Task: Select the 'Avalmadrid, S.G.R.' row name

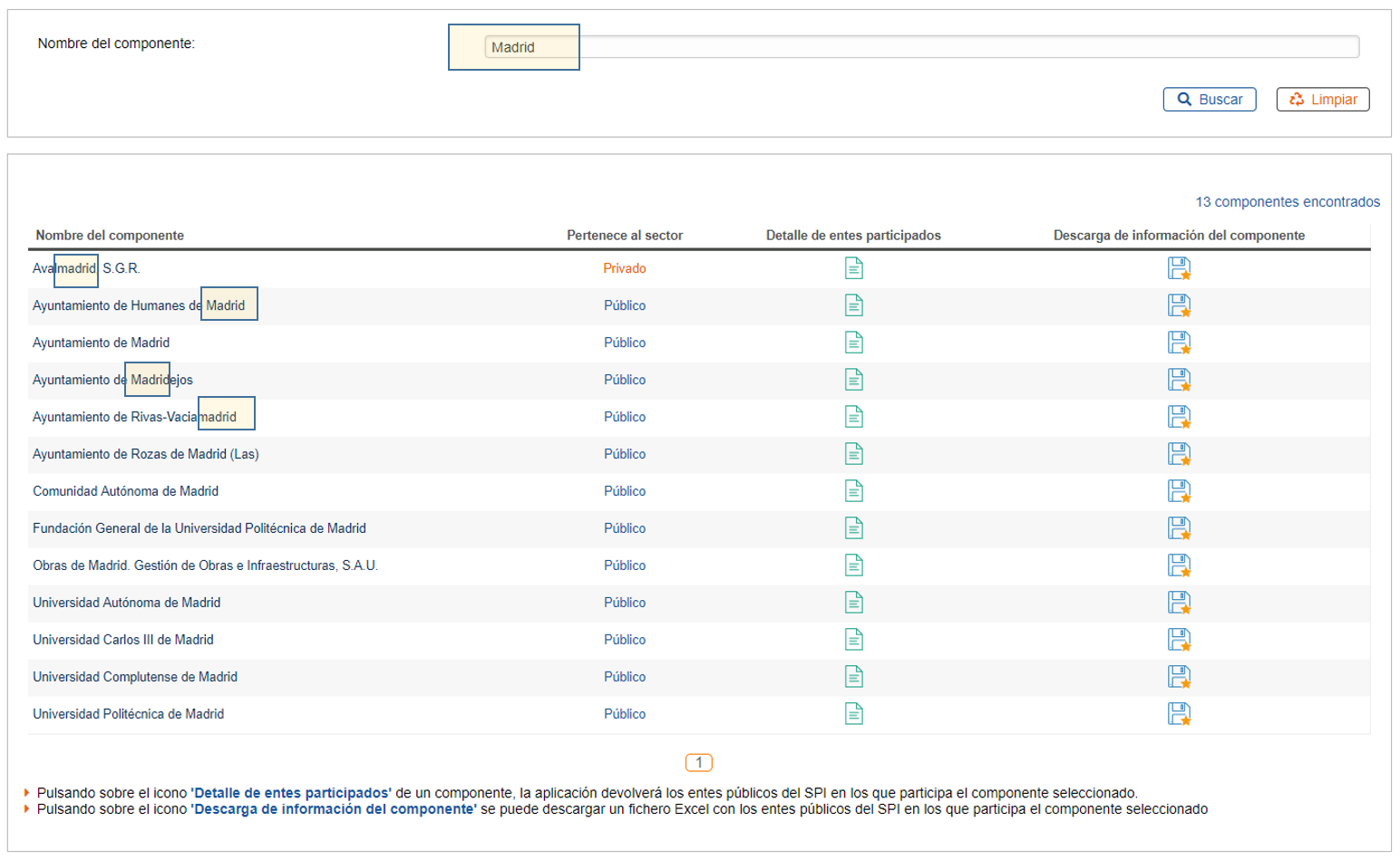Action: [86, 268]
